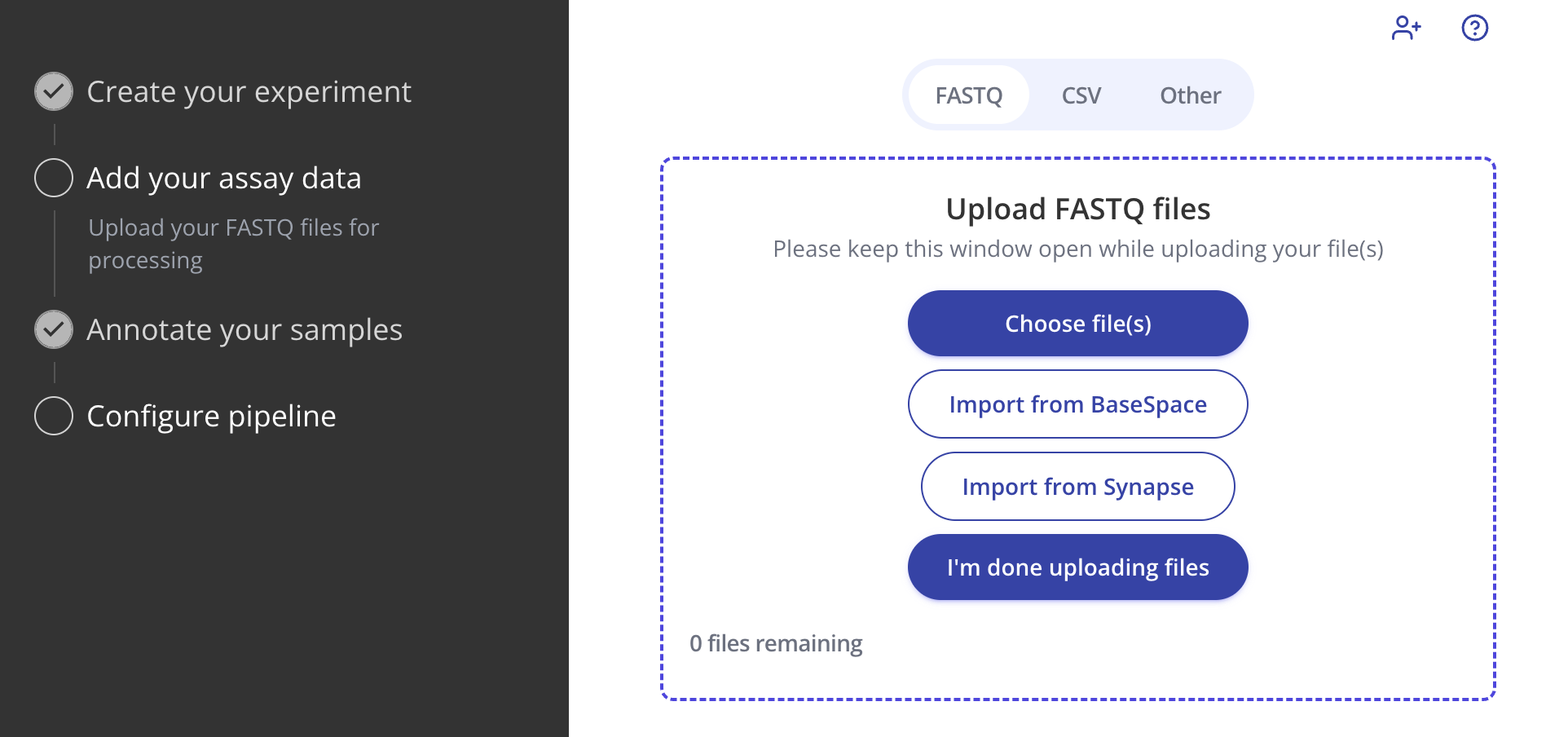Click Import from BaseSpace

click(x=1077, y=404)
